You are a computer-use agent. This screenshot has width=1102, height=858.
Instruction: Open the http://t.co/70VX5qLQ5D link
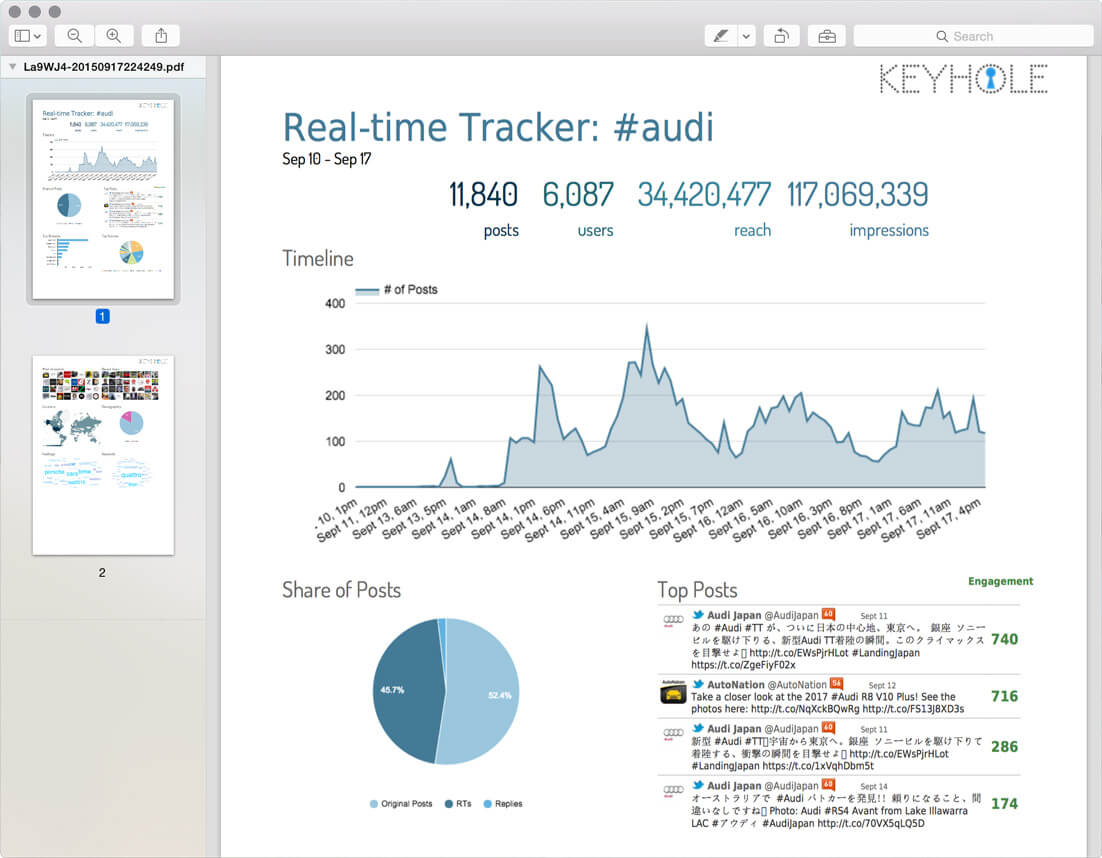[870, 824]
